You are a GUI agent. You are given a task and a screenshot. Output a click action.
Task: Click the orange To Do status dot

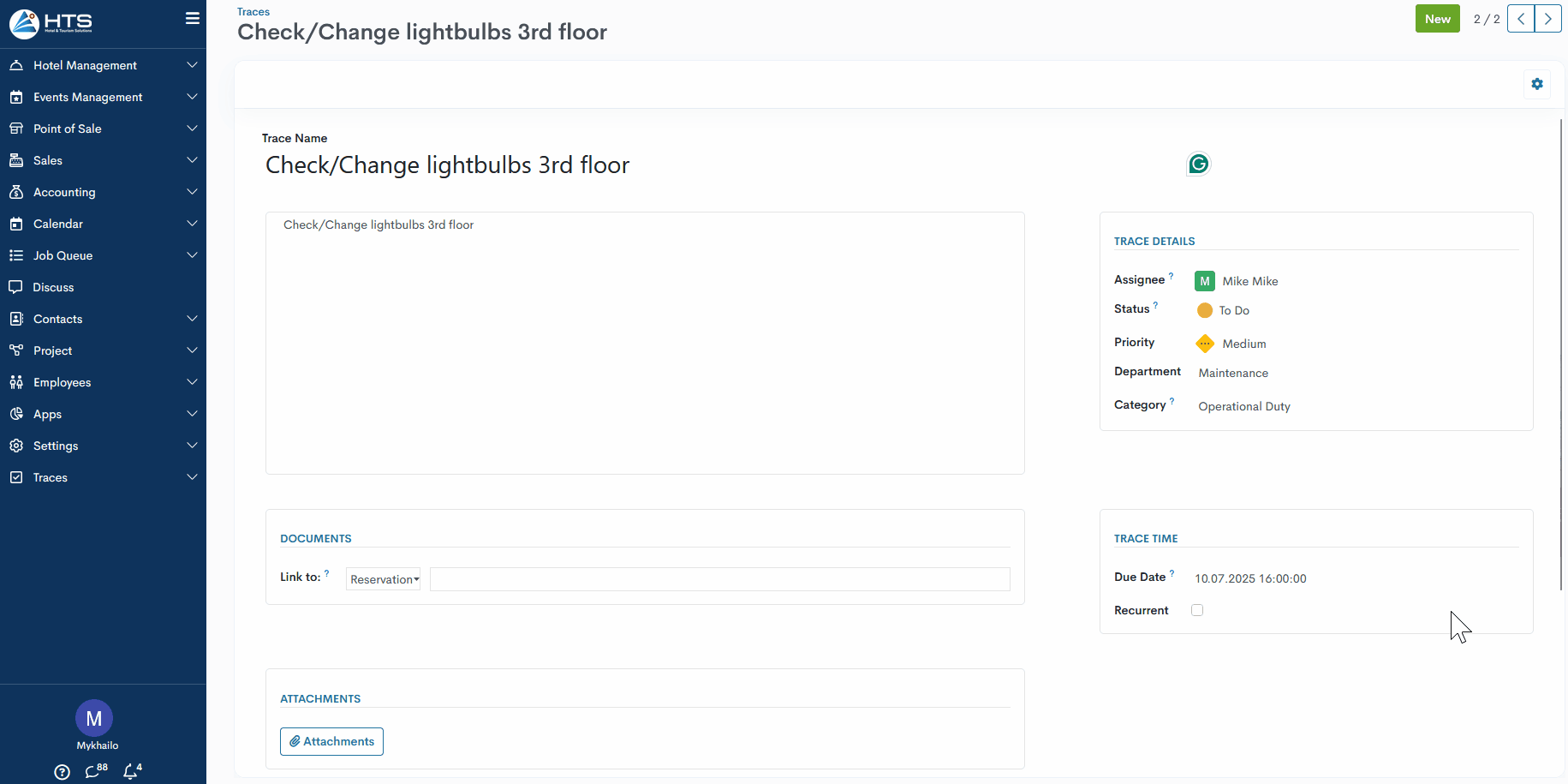click(x=1205, y=310)
